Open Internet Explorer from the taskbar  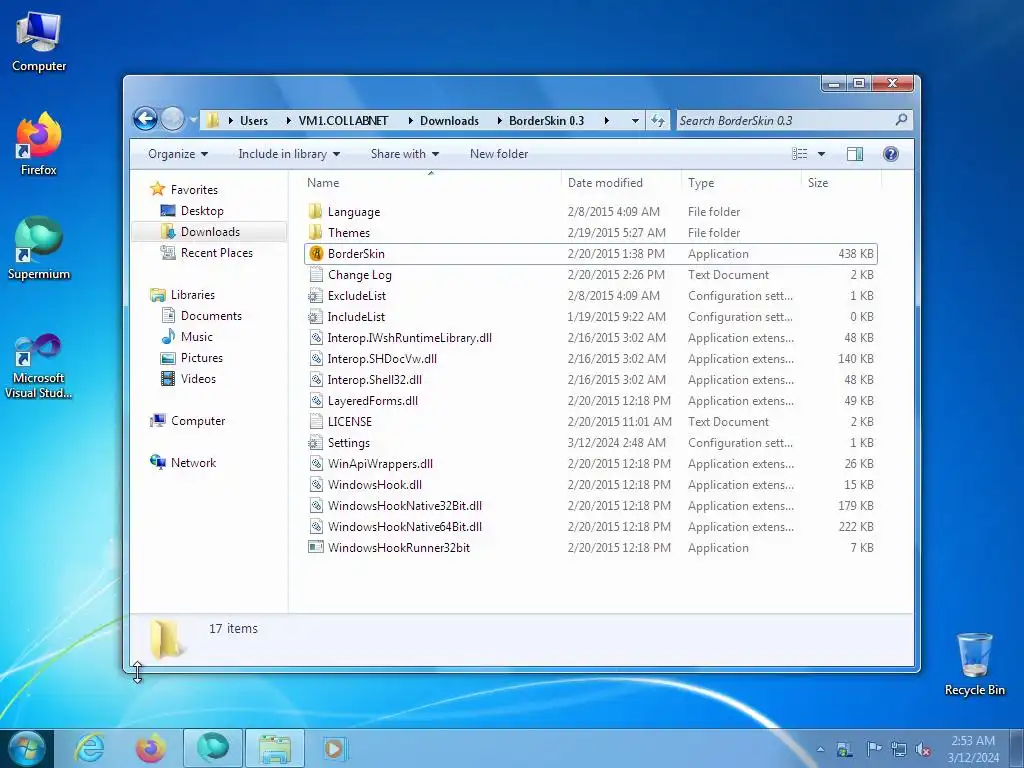click(x=89, y=748)
